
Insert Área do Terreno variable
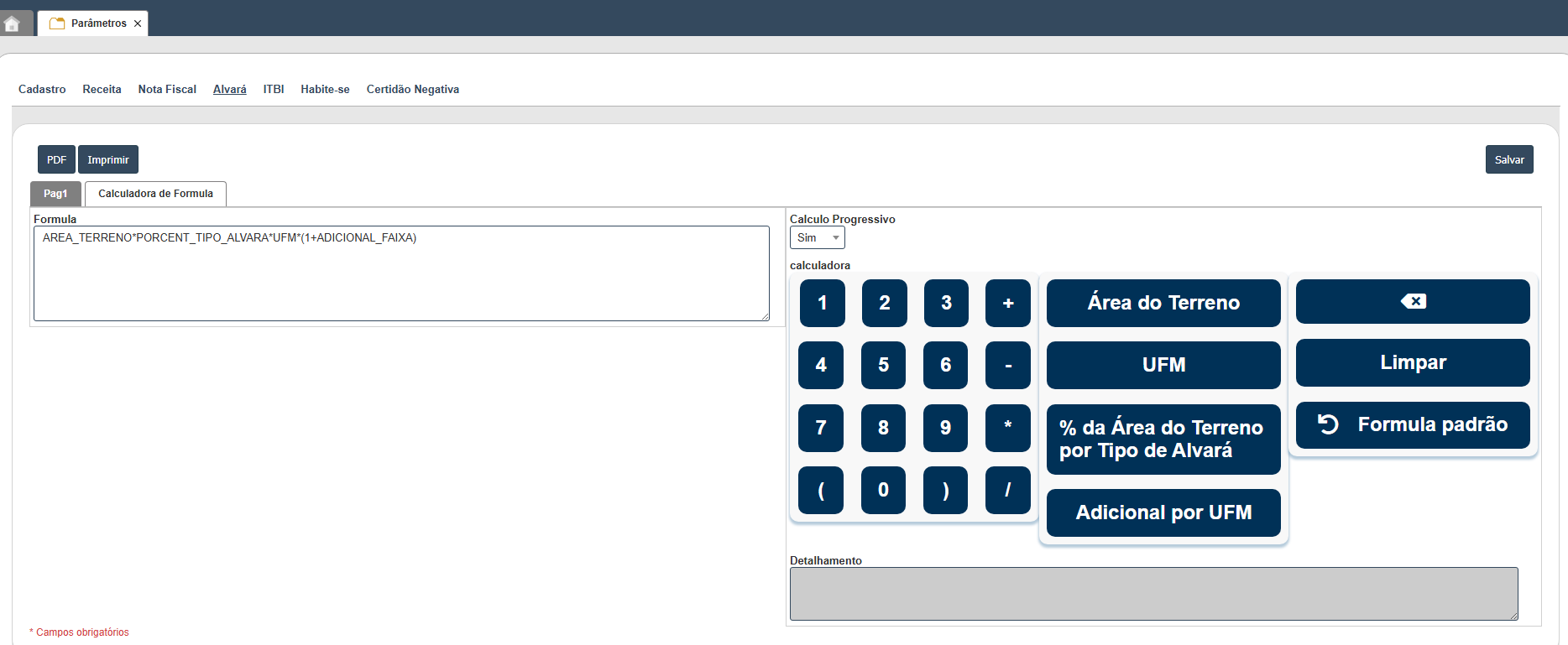[1163, 303]
